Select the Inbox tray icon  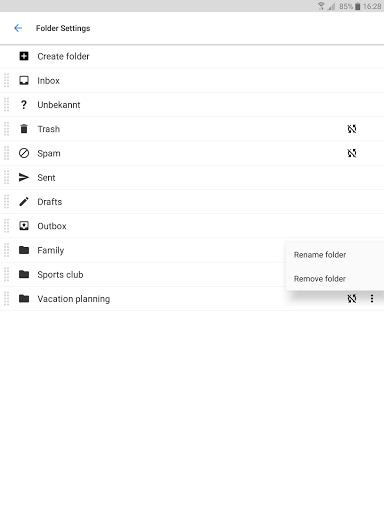(24, 80)
